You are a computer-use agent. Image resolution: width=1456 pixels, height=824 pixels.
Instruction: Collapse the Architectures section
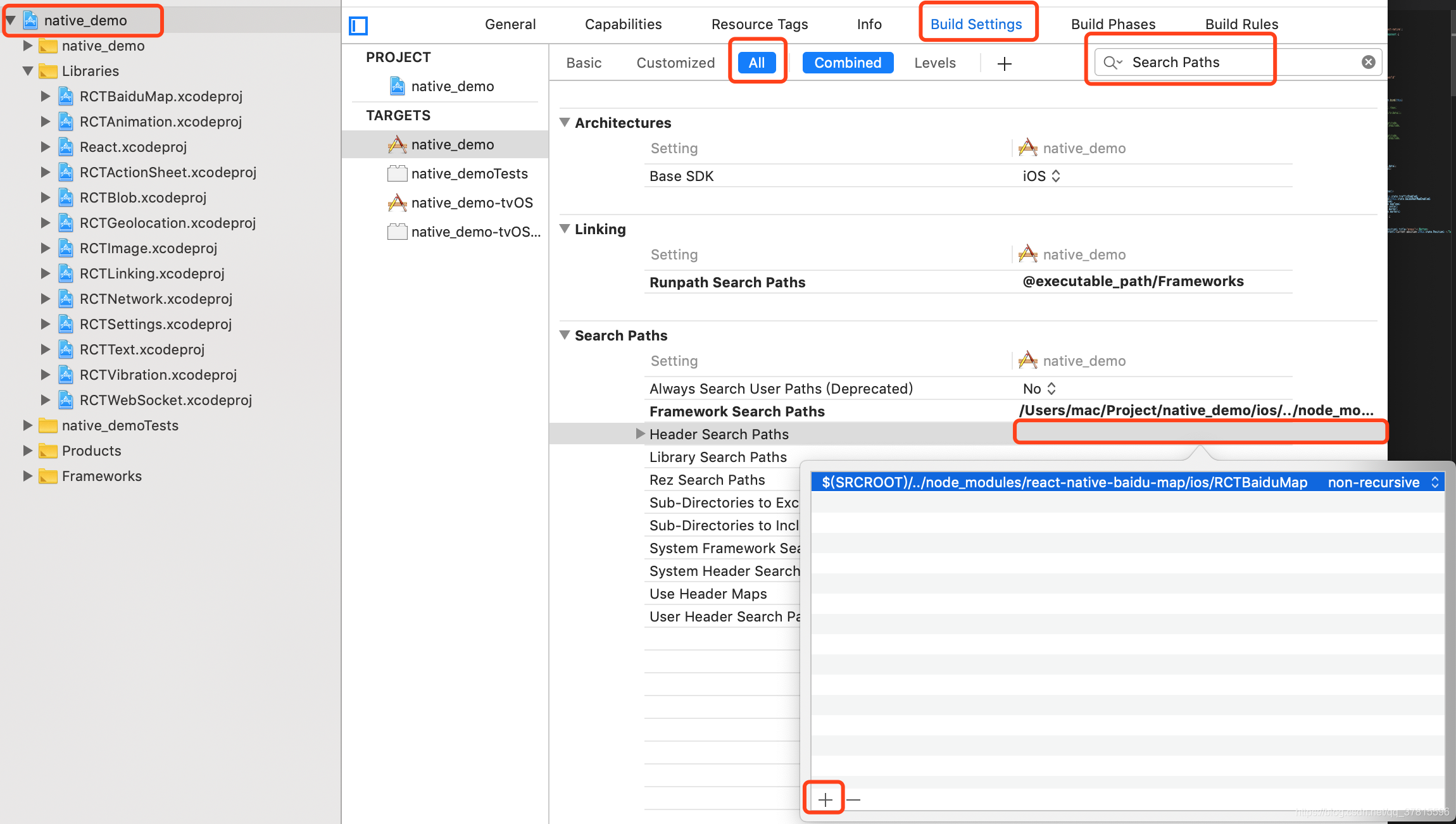tap(565, 122)
